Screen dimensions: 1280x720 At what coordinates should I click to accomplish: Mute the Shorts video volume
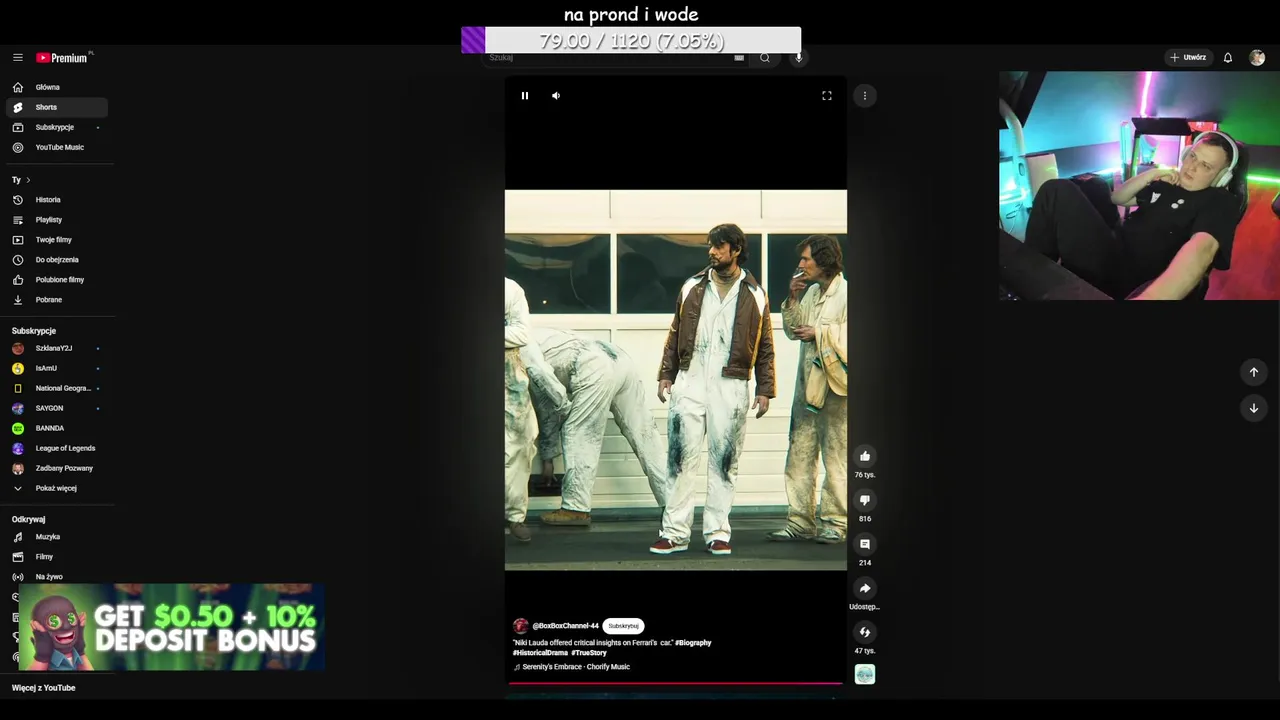point(556,96)
